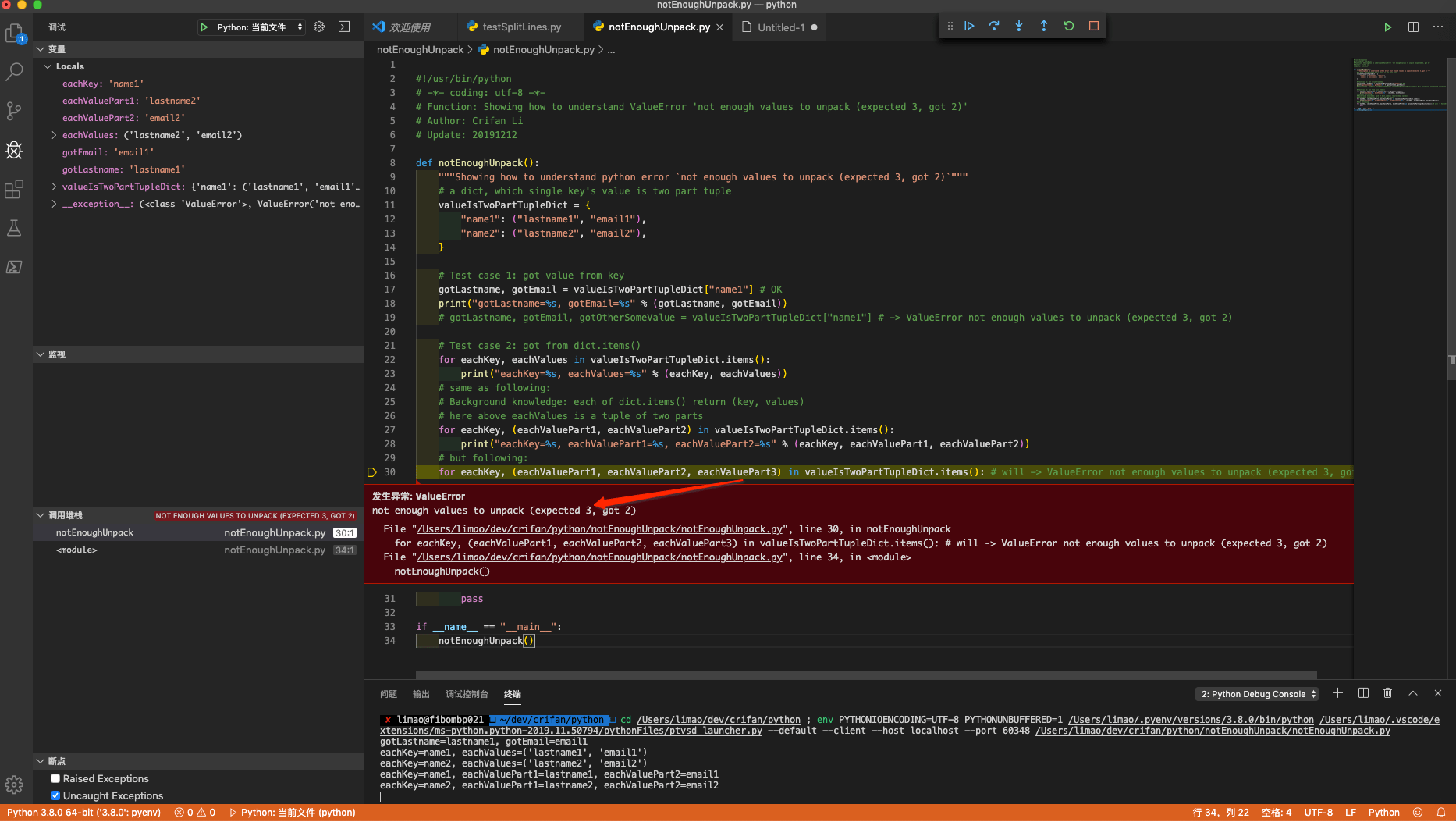Click notEnoughUnpack folder breadcrumb

point(421,50)
